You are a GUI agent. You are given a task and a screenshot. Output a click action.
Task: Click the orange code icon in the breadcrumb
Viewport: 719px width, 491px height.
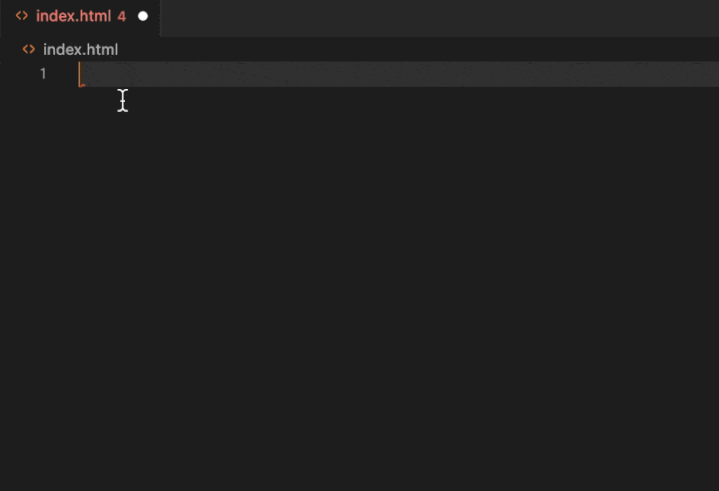tap(28, 49)
